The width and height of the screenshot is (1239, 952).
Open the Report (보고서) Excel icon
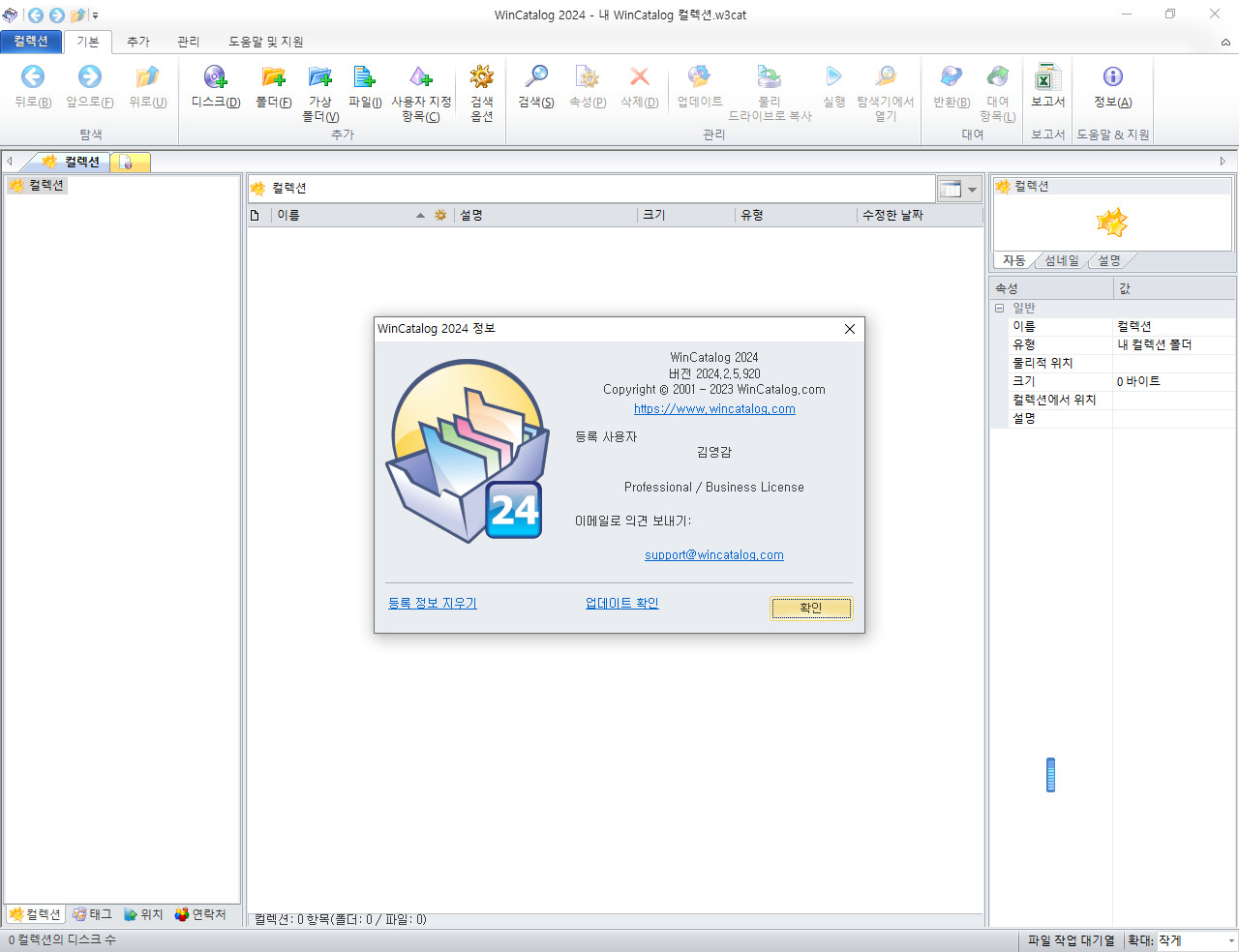click(1047, 76)
